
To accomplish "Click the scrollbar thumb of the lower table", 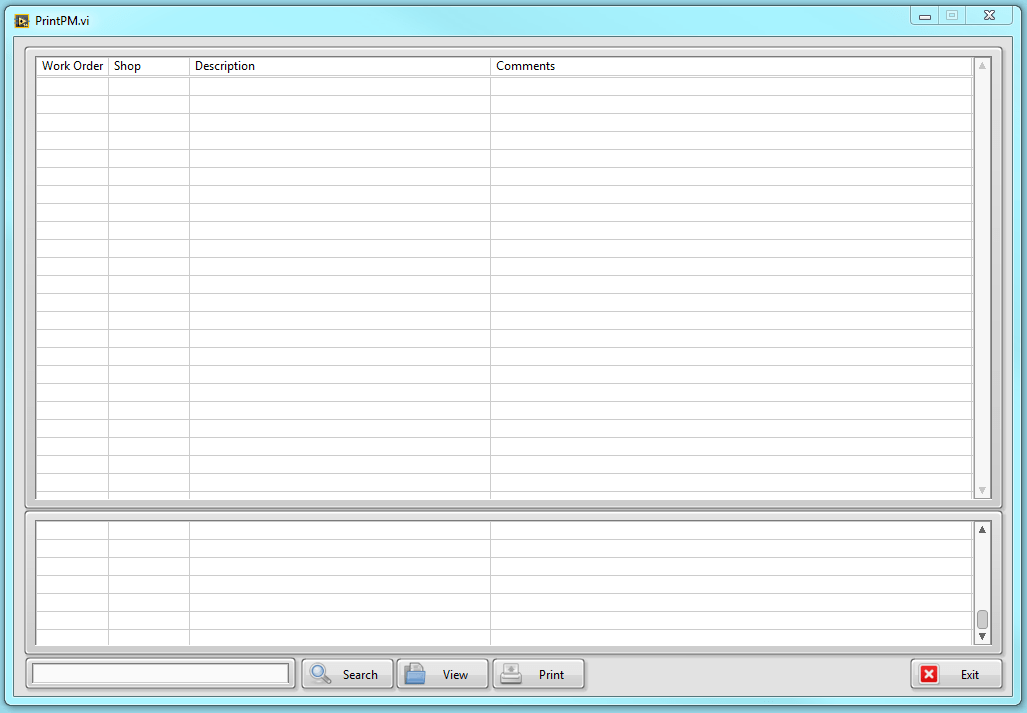I will tap(981, 621).
